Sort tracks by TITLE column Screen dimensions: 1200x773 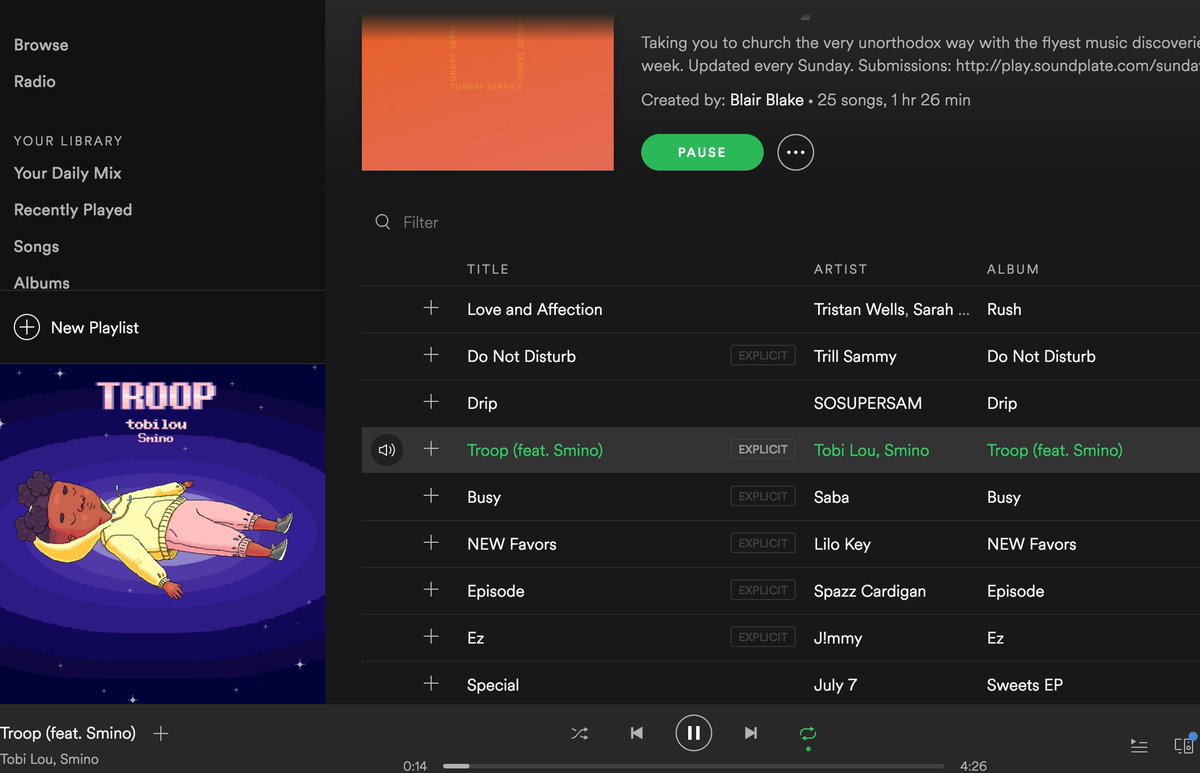click(x=488, y=269)
